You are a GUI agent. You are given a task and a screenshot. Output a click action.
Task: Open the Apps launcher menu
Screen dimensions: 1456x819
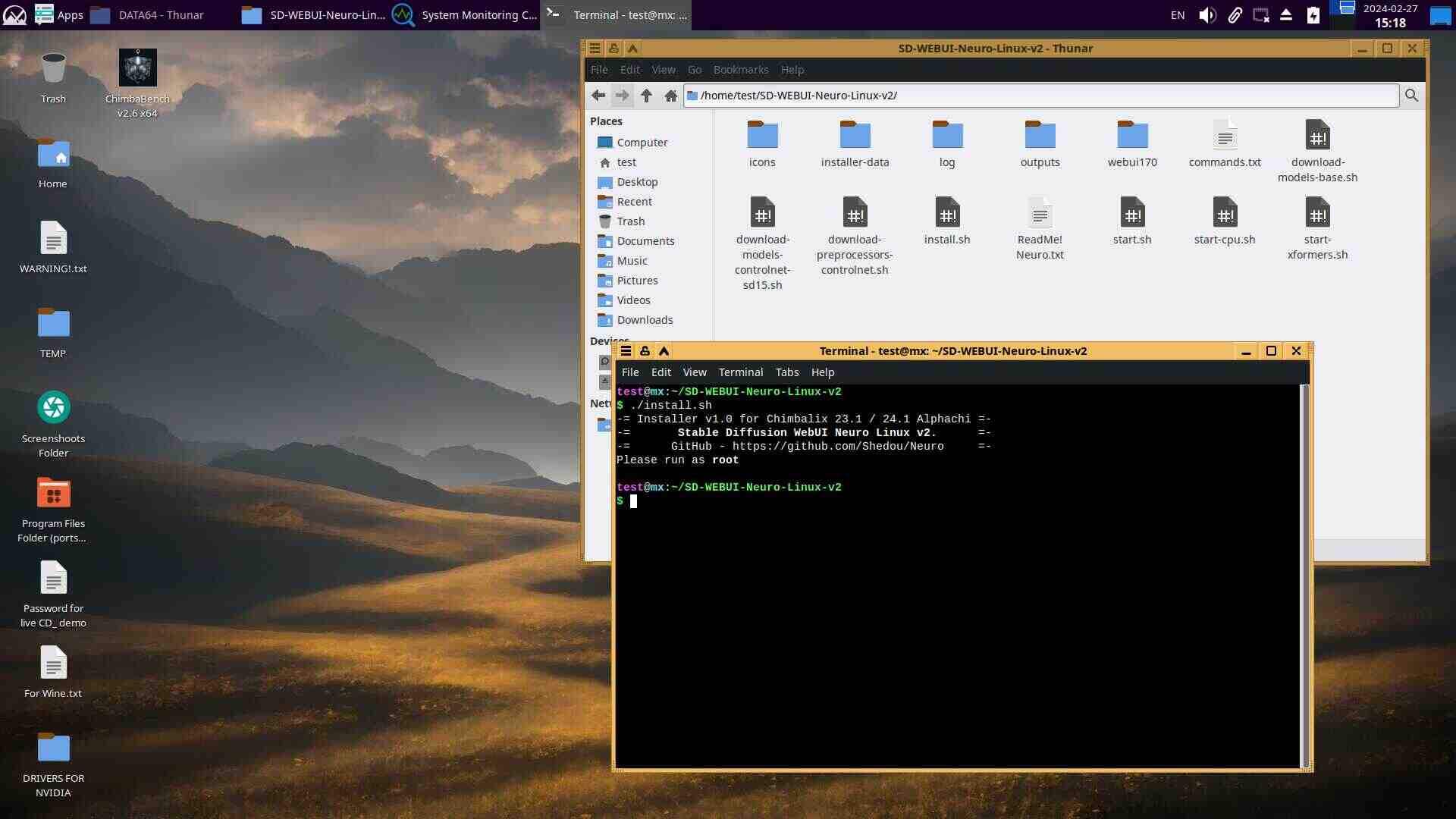[59, 15]
